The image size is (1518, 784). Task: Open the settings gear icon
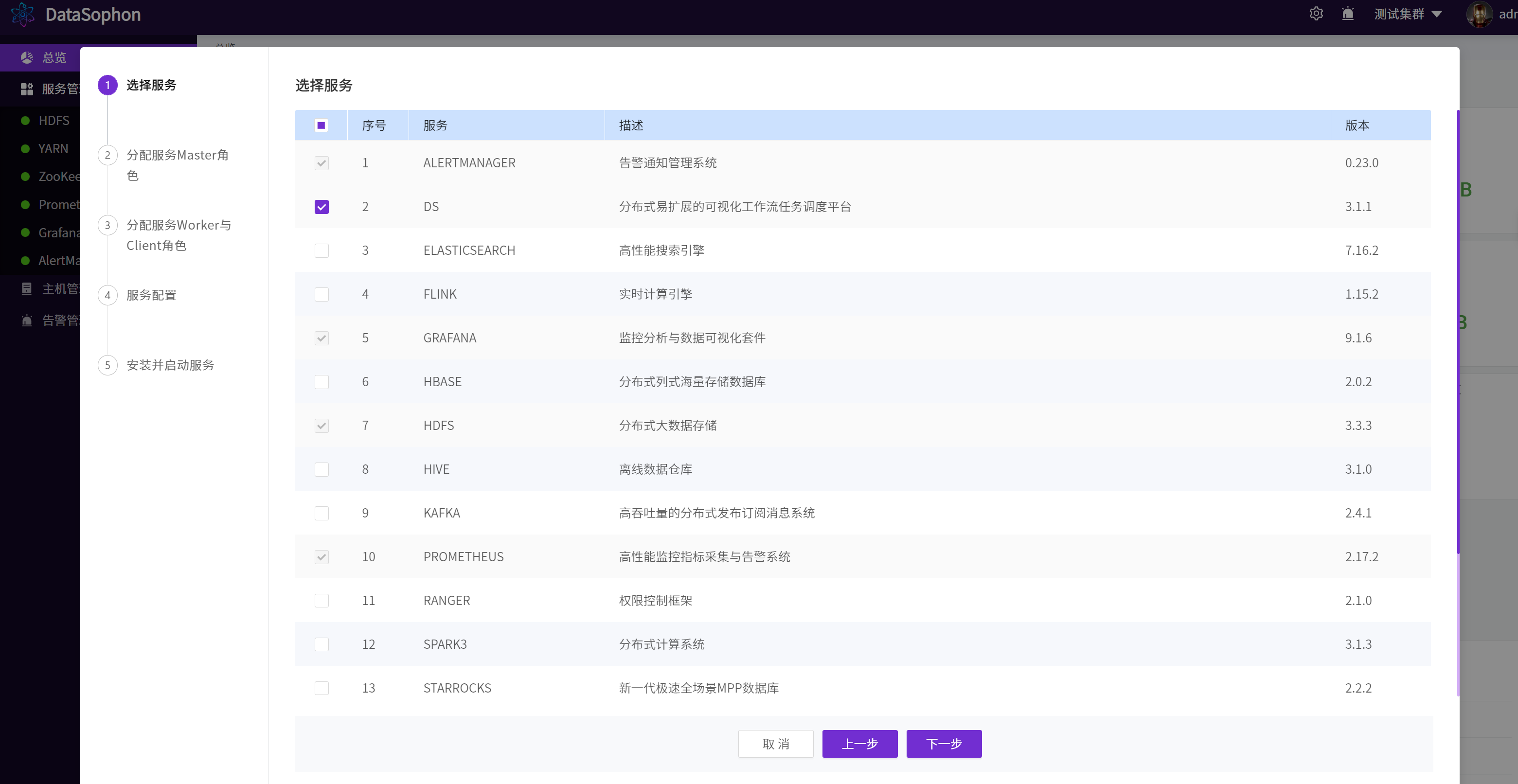click(x=1316, y=14)
